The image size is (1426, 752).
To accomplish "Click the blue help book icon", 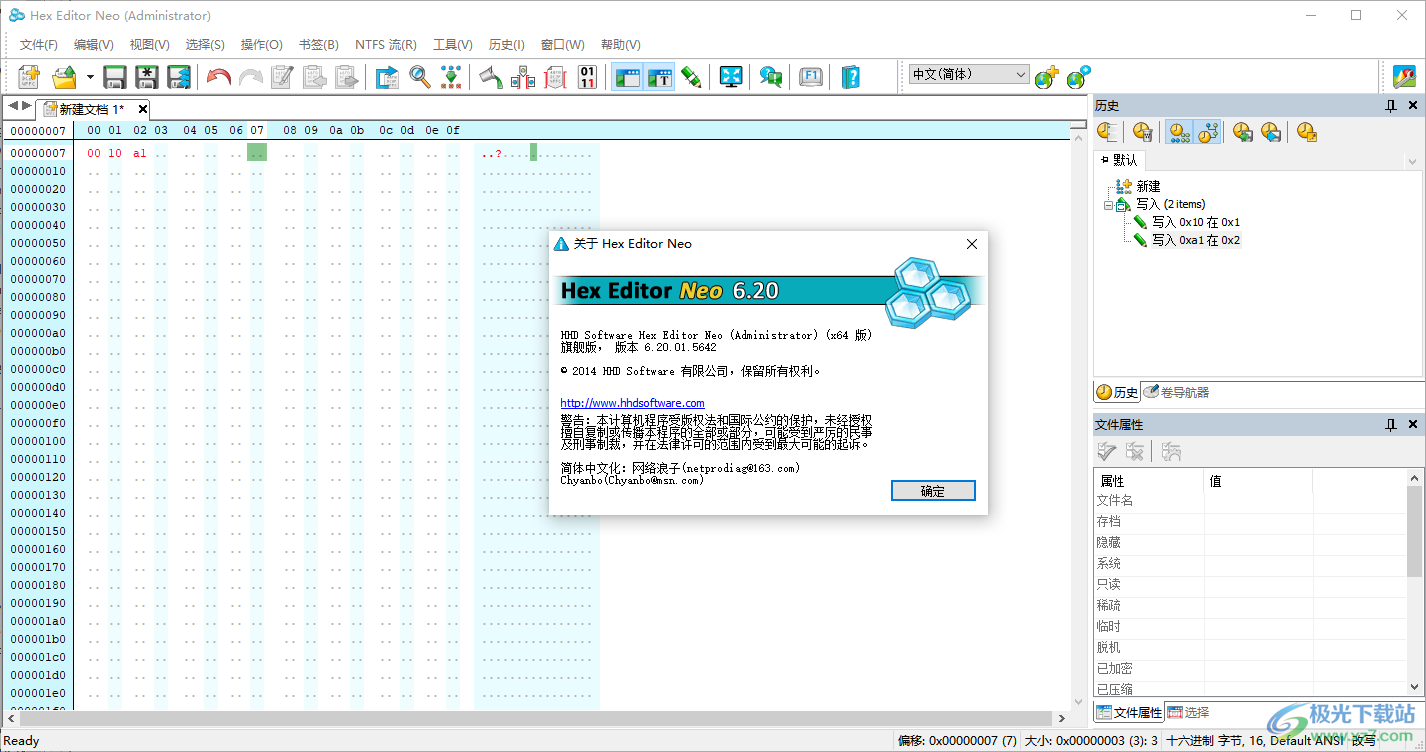I will (x=850, y=77).
